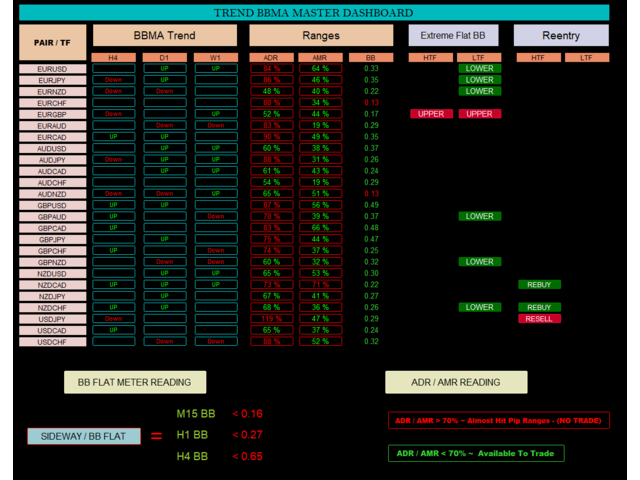Click the RESELL signal in the USDJPY row
Viewport: 640px width, 480px height.
(539, 319)
